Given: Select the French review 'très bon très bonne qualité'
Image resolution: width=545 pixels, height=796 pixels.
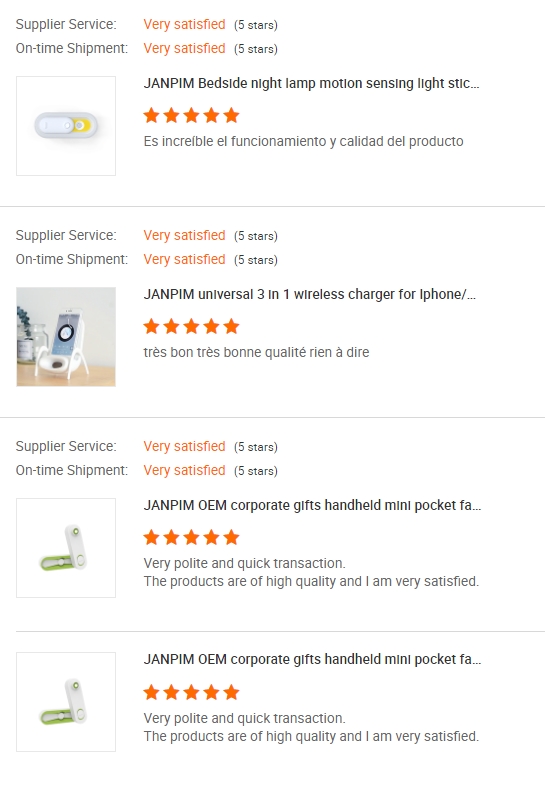Looking at the screenshot, I should coord(256,352).
